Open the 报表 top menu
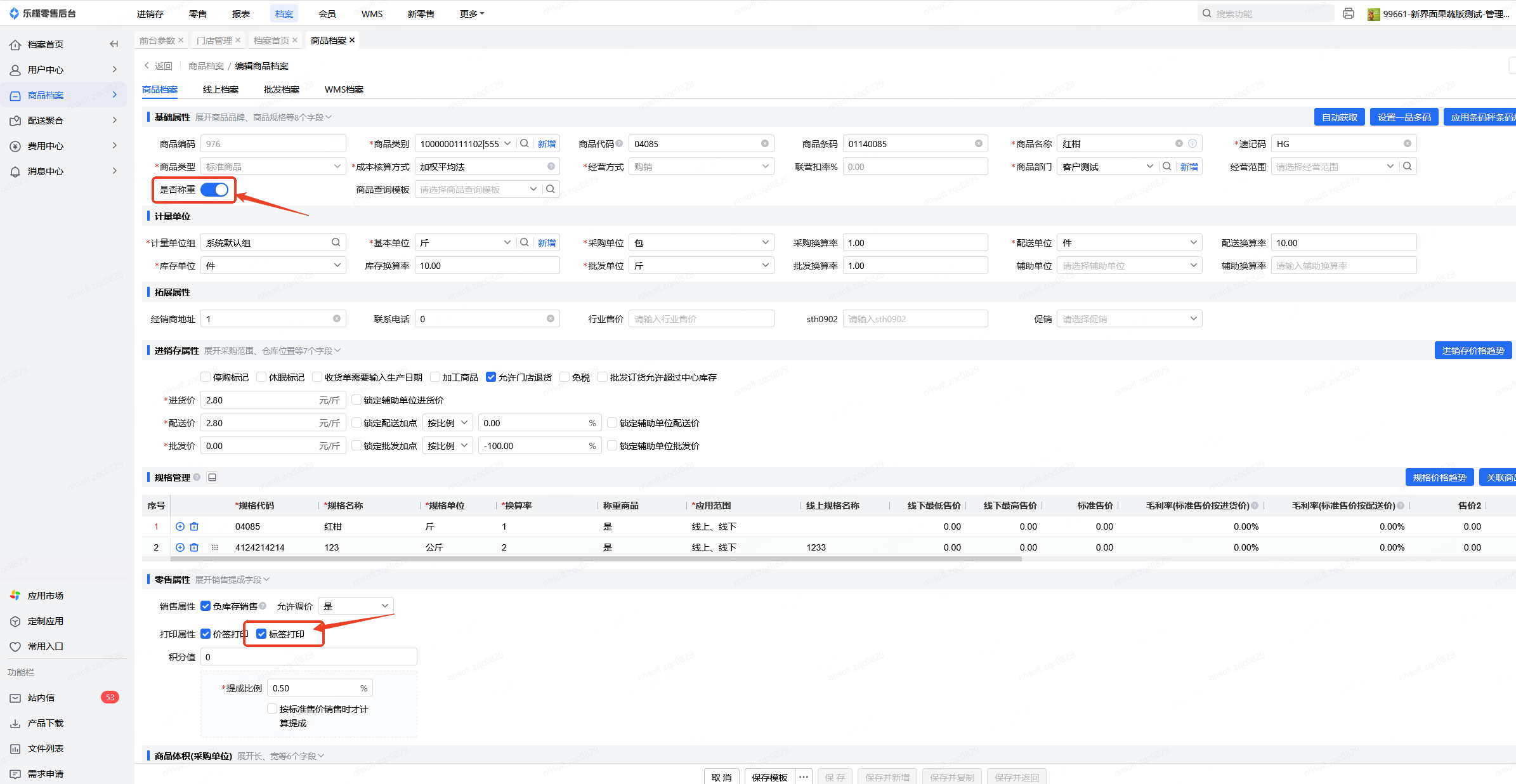The image size is (1516, 784). tap(241, 13)
